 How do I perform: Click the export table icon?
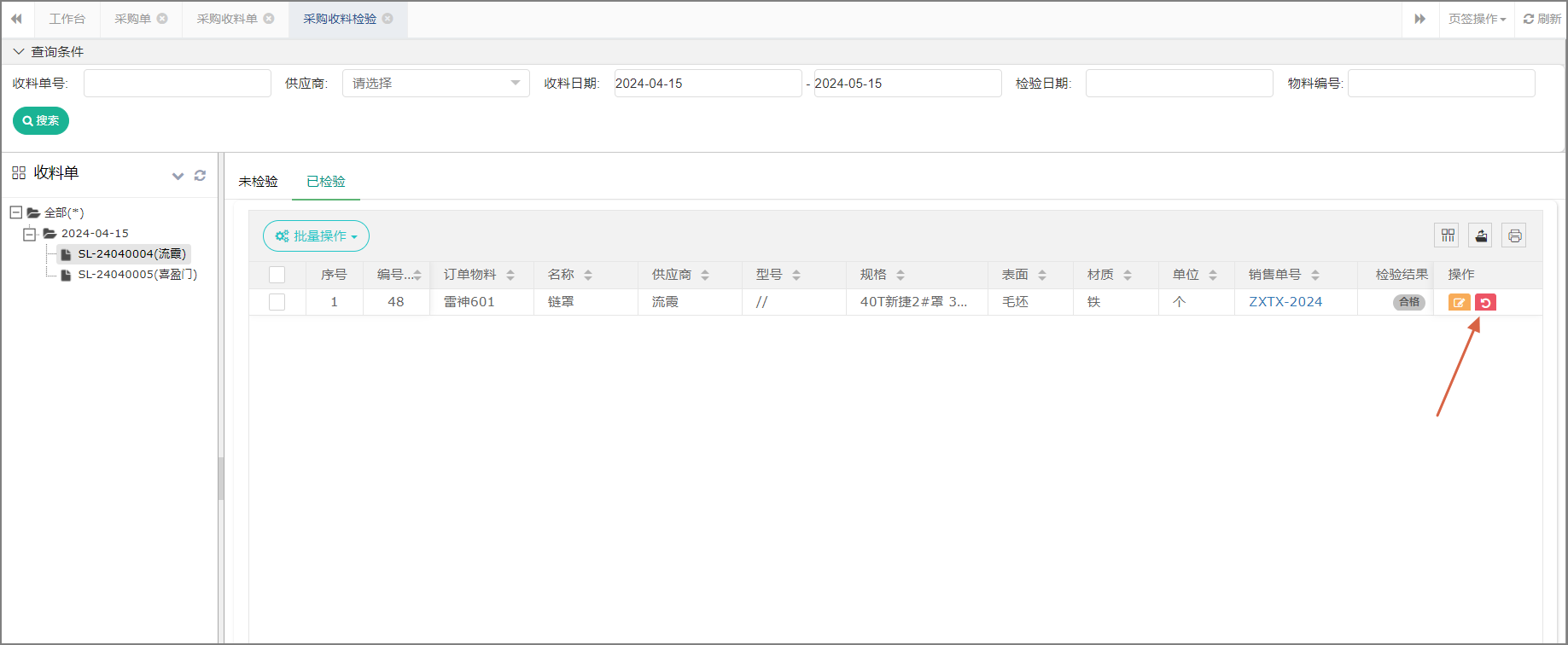1481,235
